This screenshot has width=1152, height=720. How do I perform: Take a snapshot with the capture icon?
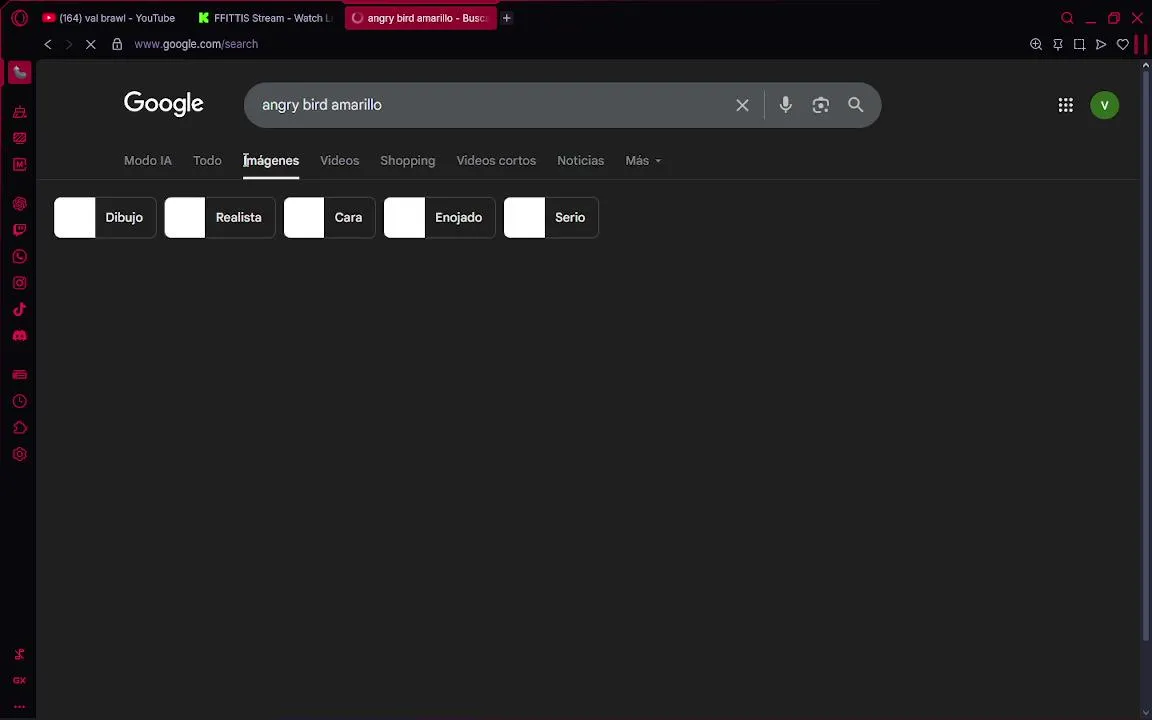[x=1079, y=44]
